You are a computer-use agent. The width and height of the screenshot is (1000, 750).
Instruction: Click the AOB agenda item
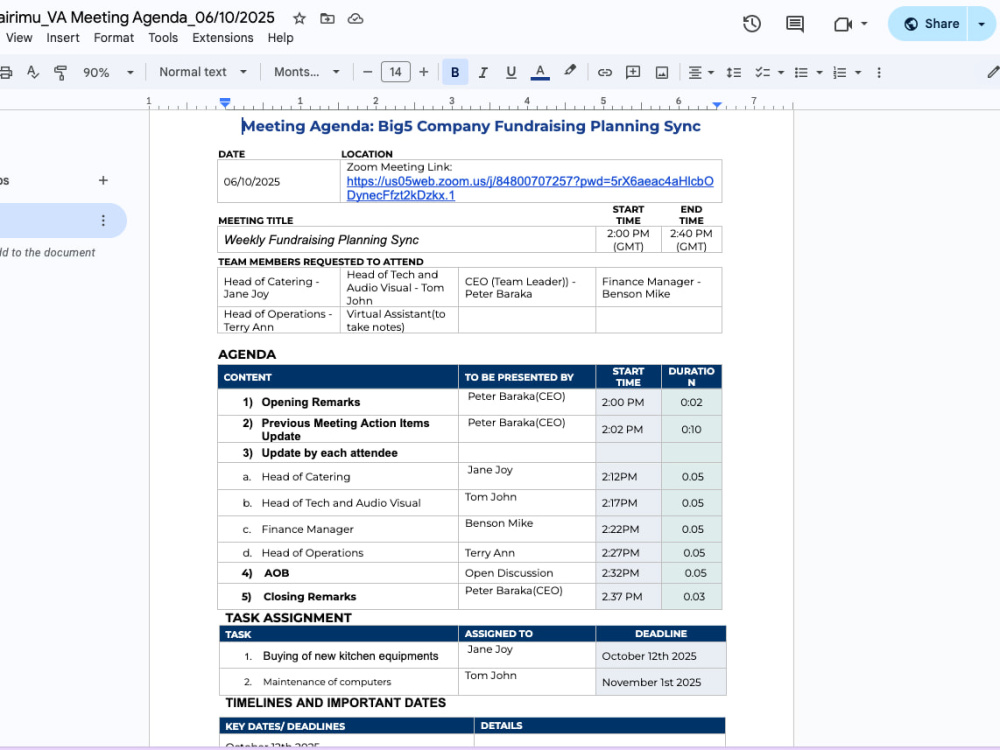pyautogui.click(x=276, y=573)
